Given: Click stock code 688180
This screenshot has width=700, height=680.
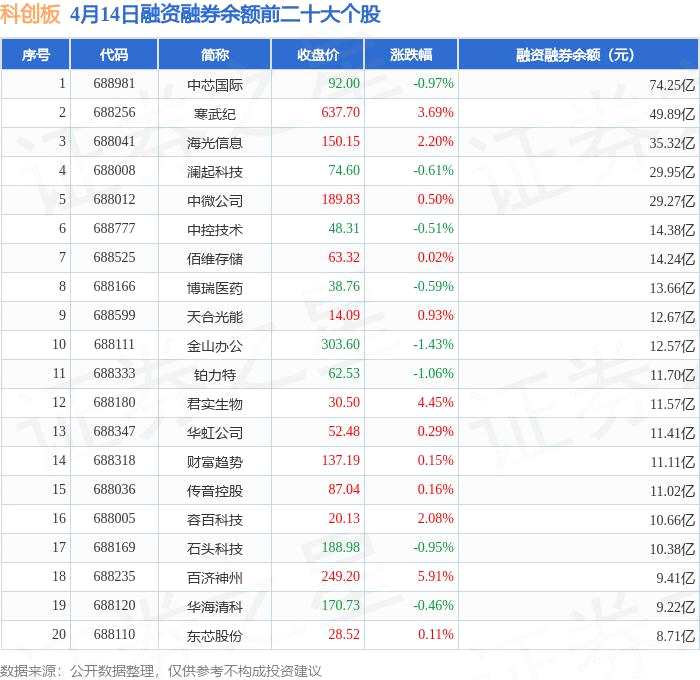Looking at the screenshot, I should [114, 403].
